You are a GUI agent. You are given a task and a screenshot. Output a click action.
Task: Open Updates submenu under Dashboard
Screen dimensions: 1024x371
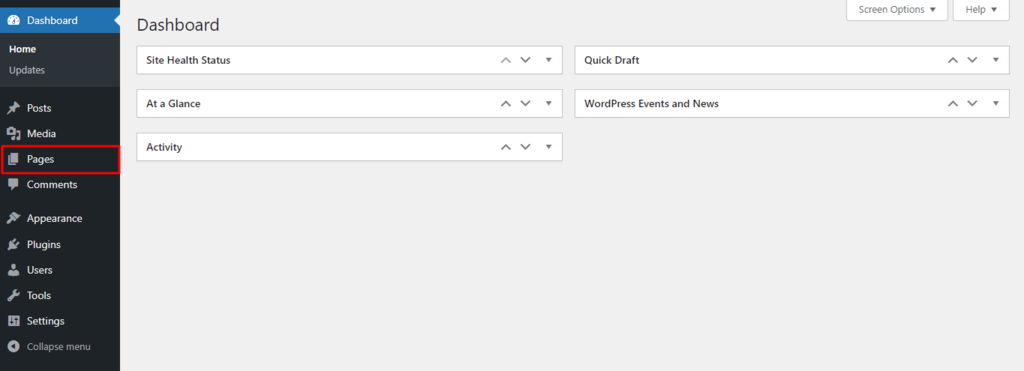[x=27, y=70]
